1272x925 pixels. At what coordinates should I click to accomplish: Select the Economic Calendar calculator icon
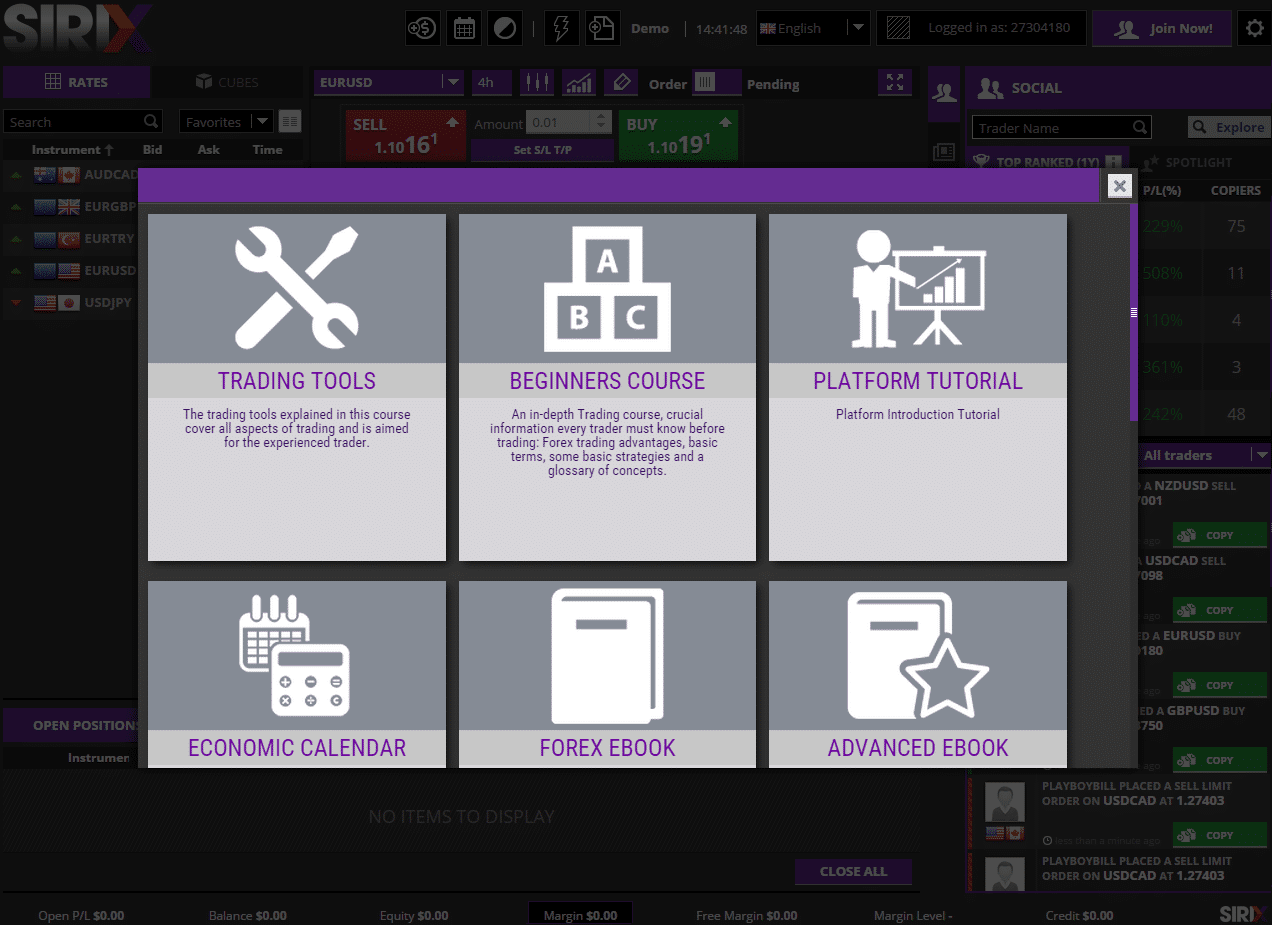pos(296,655)
